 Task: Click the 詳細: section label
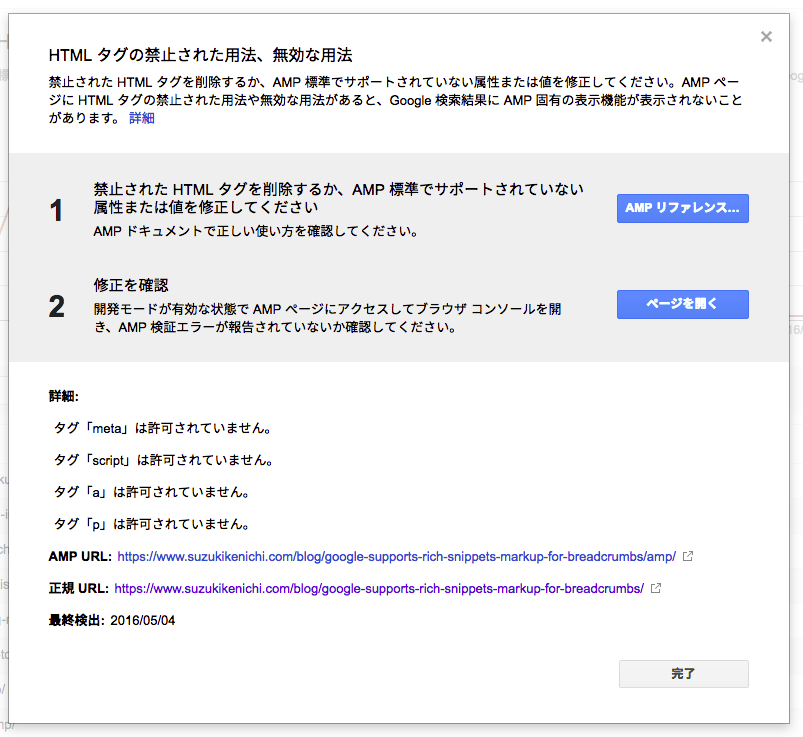(x=69, y=396)
